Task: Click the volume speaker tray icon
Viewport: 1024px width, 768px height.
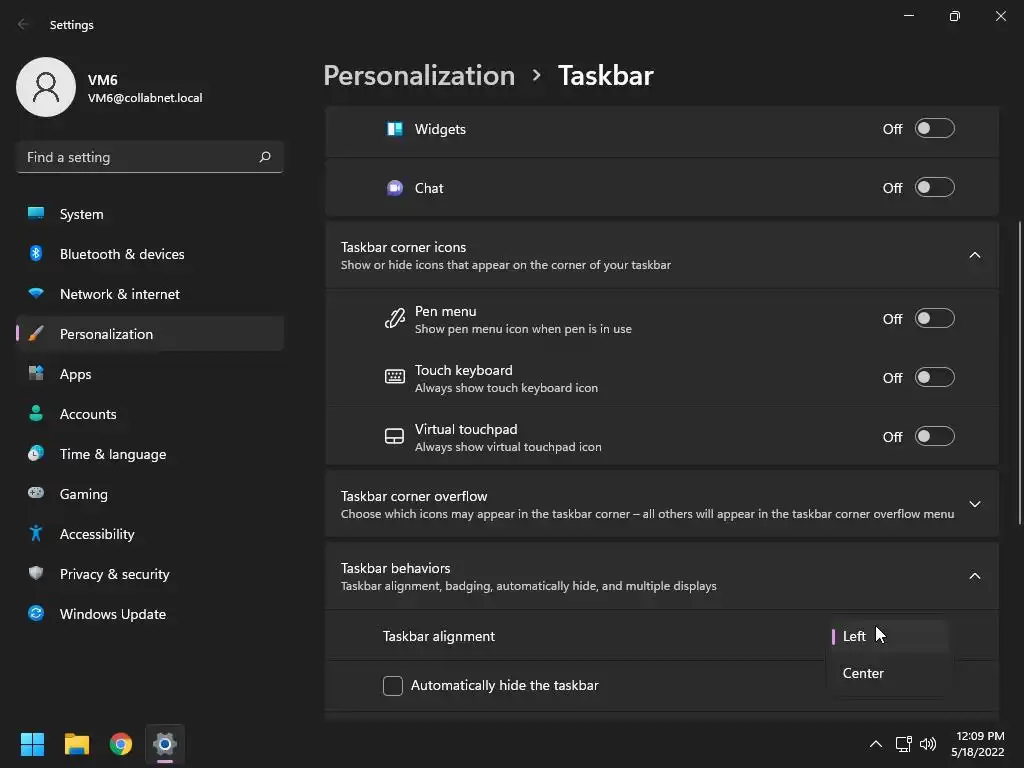Action: pyautogui.click(x=928, y=744)
